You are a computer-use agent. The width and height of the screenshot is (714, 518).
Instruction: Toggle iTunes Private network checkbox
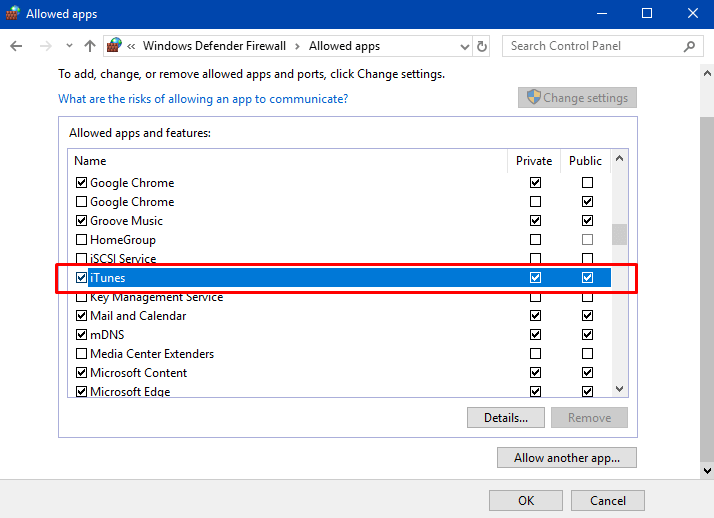[x=536, y=278]
